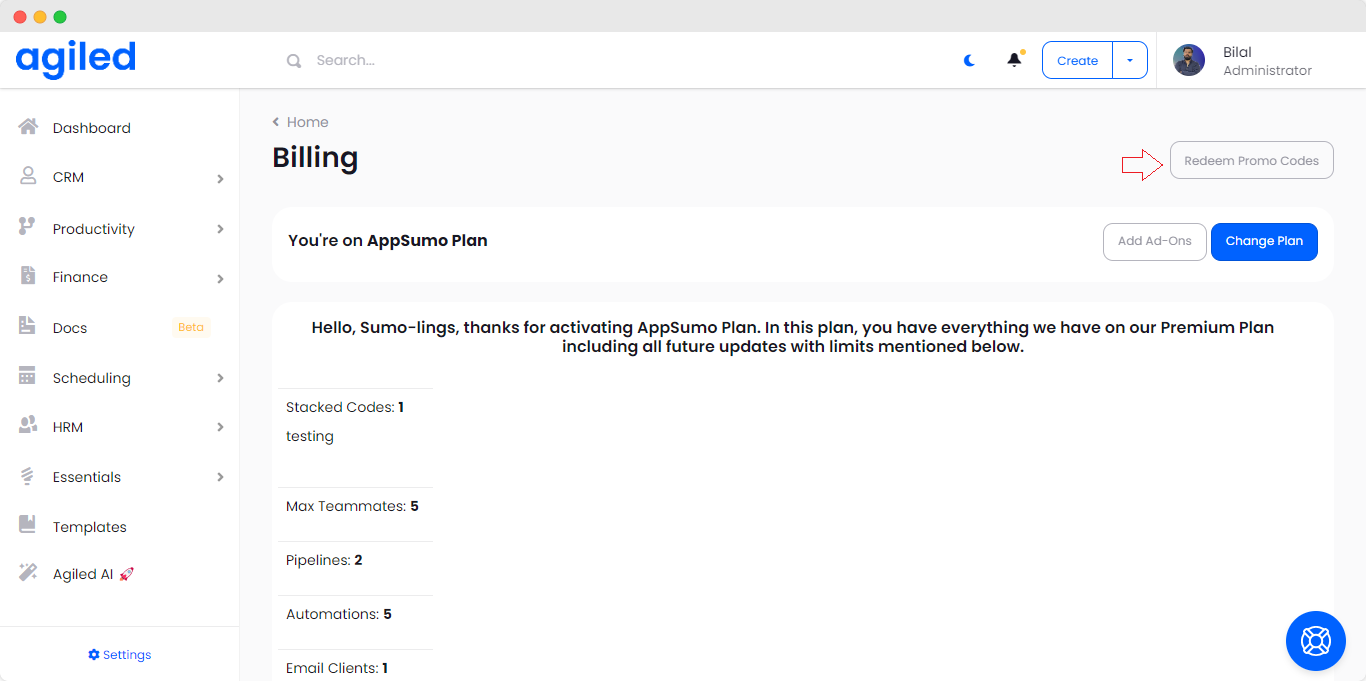Click the Dashboard home icon
Viewport: 1366px width, 681px height.
pyautogui.click(x=28, y=127)
